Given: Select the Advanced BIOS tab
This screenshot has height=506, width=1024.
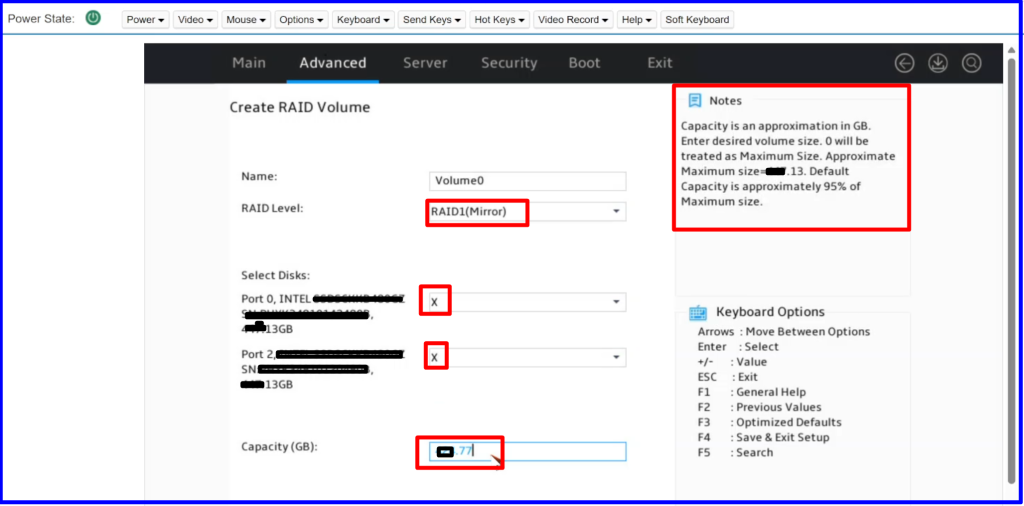Looking at the screenshot, I should pos(332,63).
